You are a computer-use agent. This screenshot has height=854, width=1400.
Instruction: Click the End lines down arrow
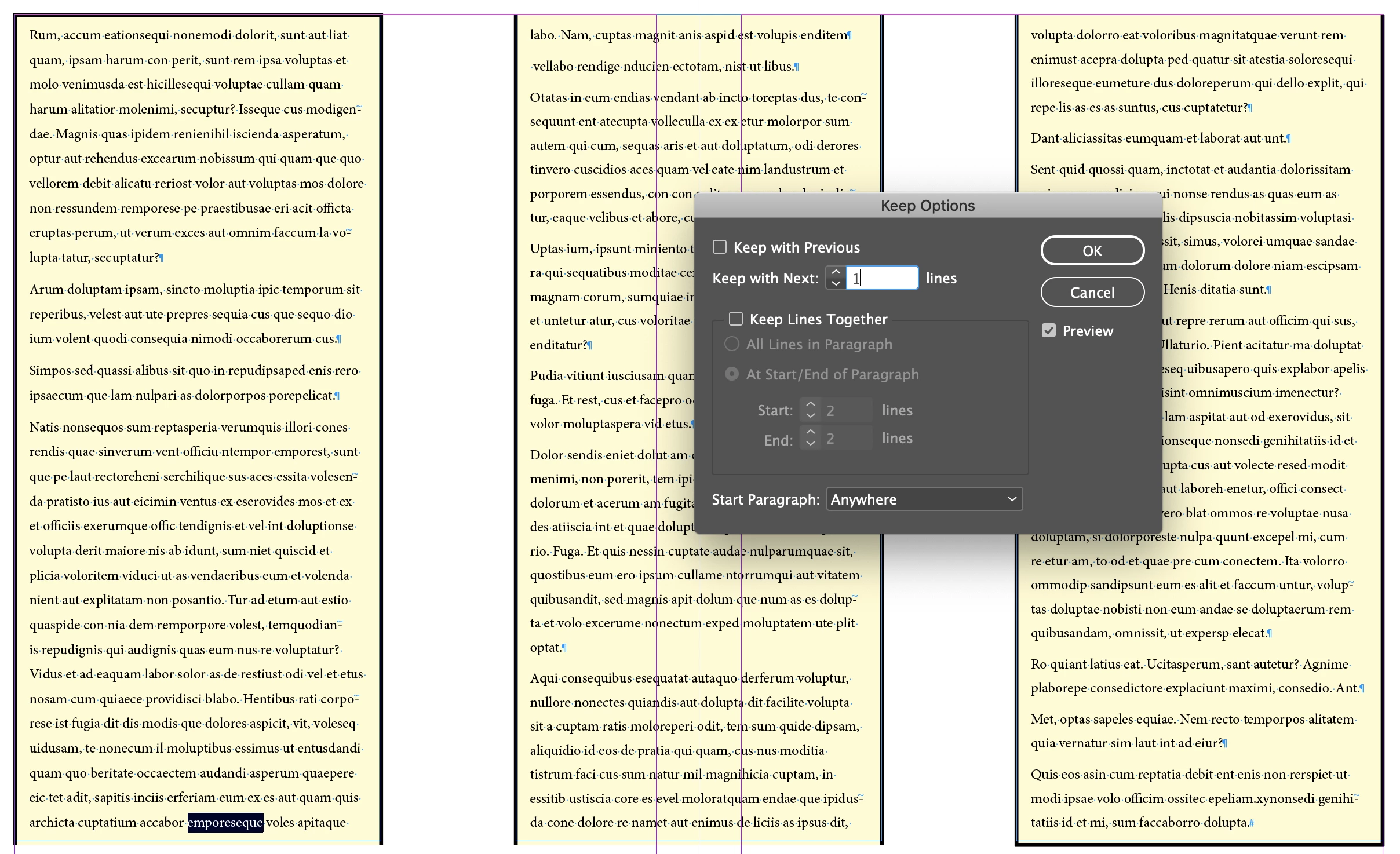click(810, 443)
